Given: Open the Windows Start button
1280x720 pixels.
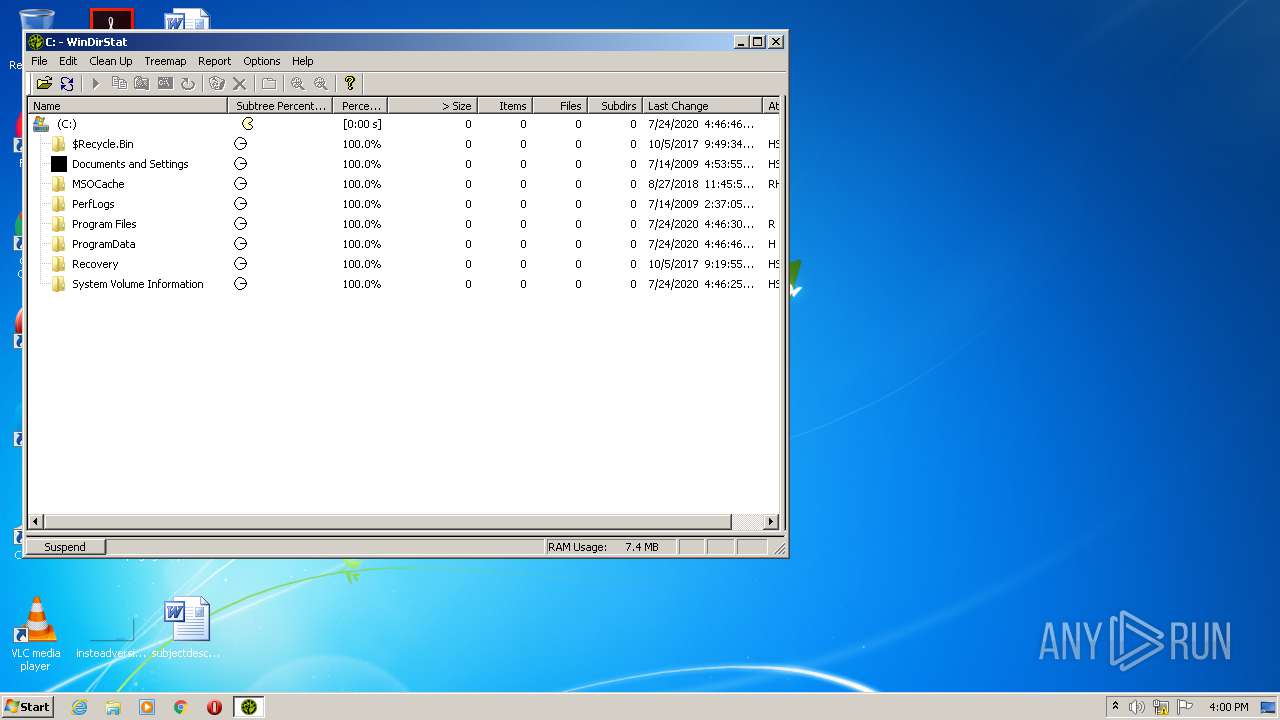Looking at the screenshot, I should (x=27, y=707).
